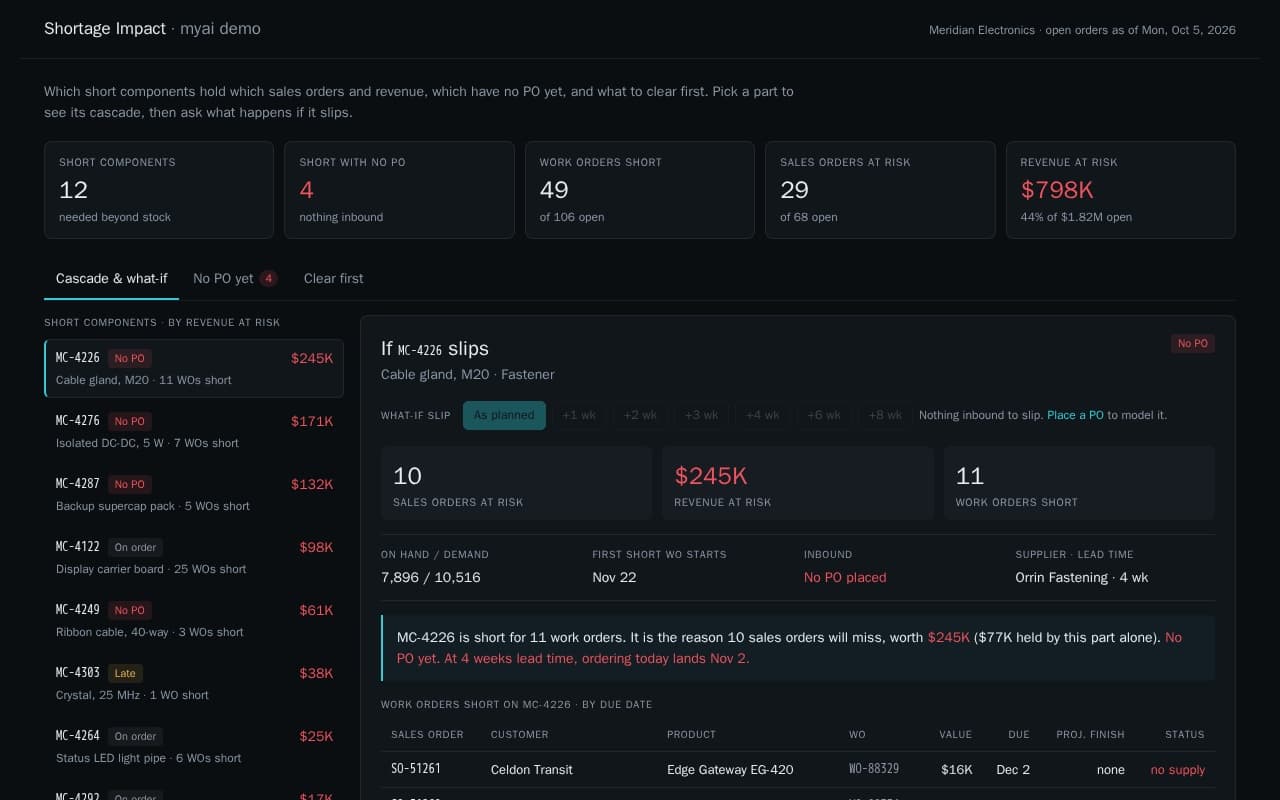This screenshot has height=800, width=1280.
Task: Sort the table by Sales Order column
Action: coord(427,735)
